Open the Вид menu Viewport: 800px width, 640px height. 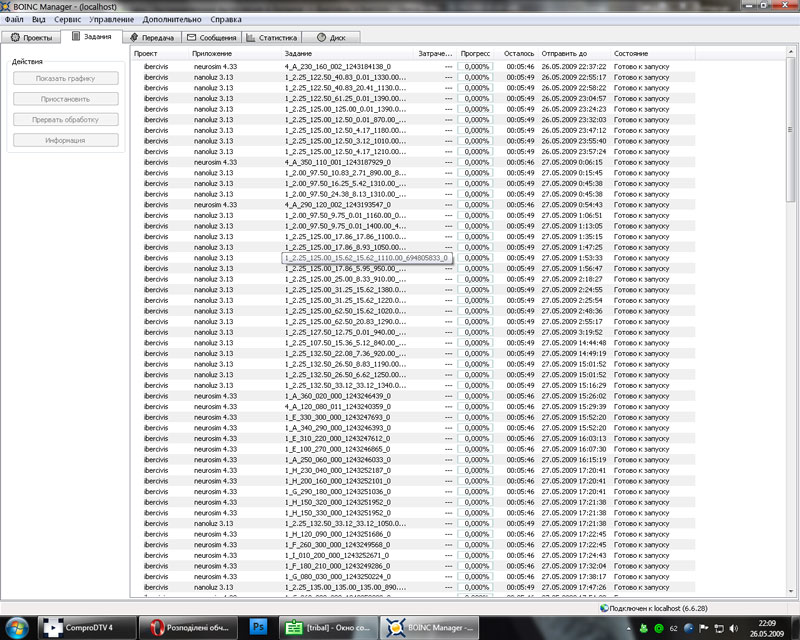click(39, 19)
